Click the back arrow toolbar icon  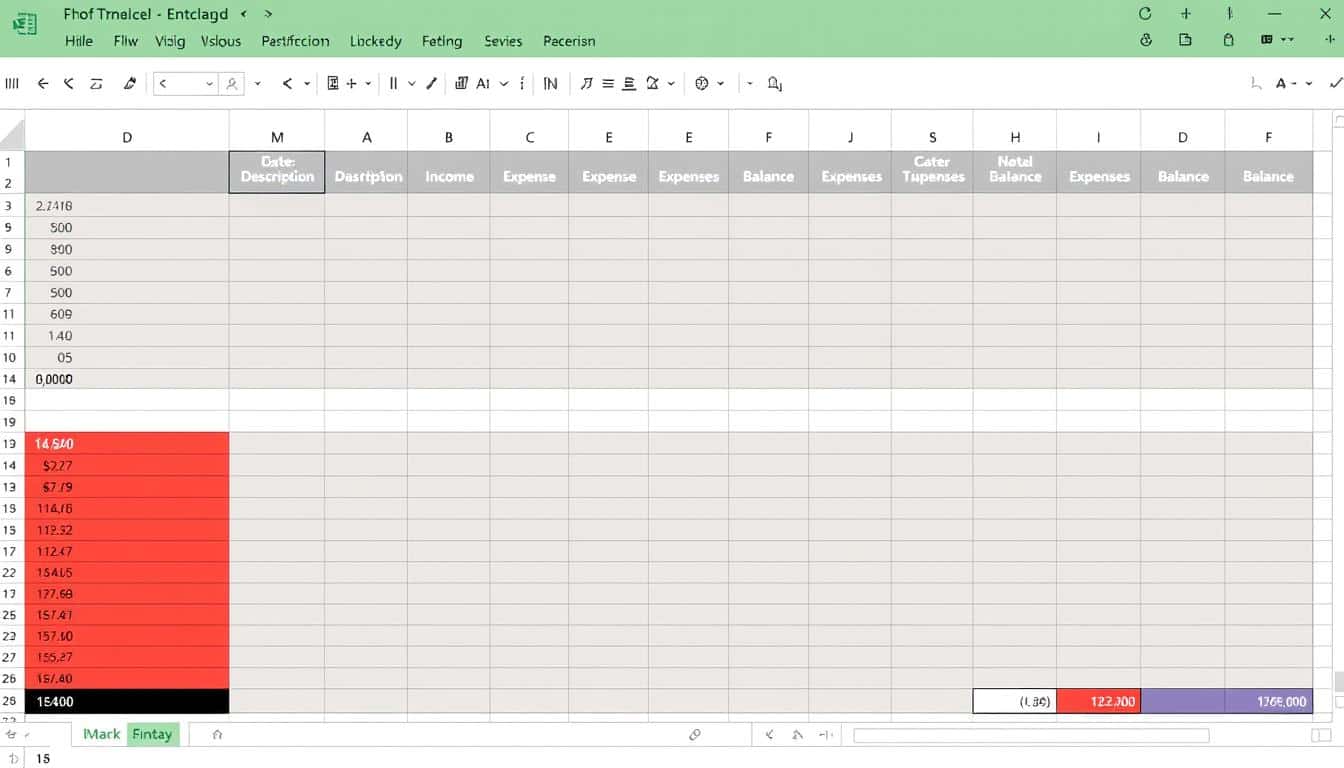point(43,84)
